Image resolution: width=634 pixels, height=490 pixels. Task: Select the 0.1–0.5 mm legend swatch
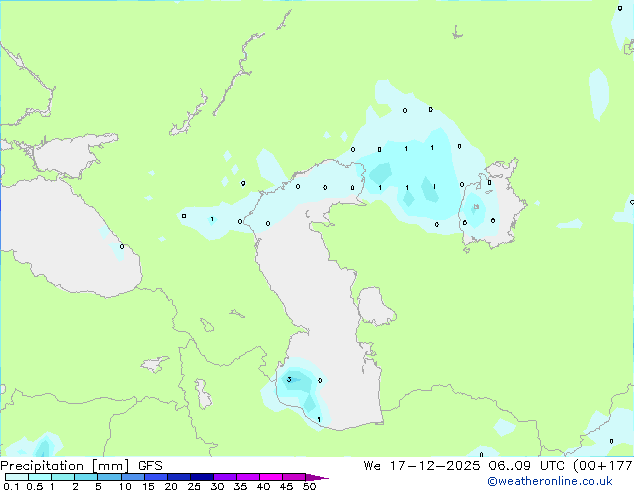(17, 477)
